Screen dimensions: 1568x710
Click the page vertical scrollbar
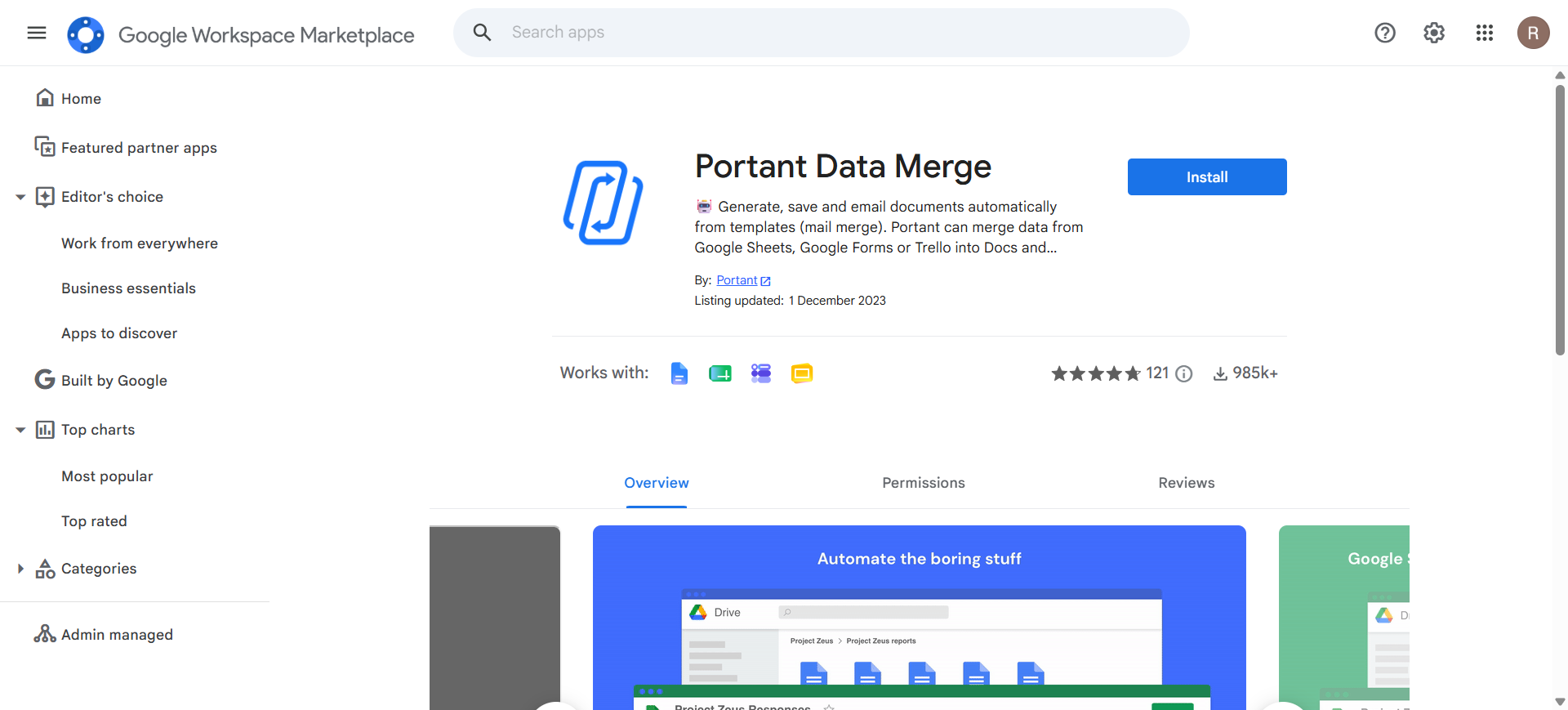1560,221
